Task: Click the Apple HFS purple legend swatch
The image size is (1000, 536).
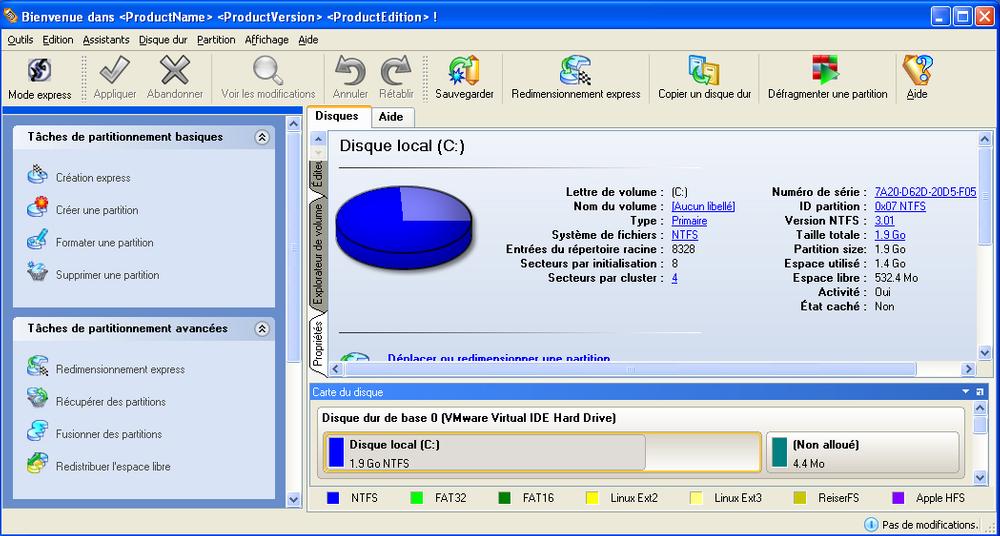Action: click(898, 498)
